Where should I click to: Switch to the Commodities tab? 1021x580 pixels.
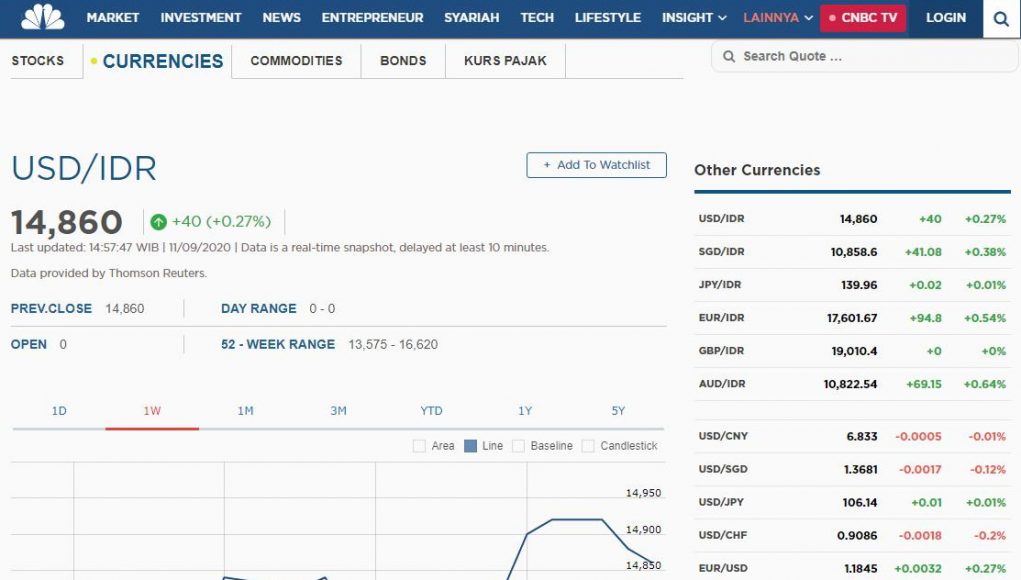coord(296,61)
